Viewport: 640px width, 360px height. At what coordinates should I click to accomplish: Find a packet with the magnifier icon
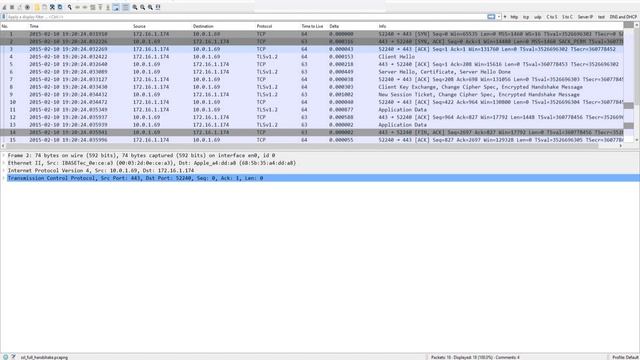[69, 7]
